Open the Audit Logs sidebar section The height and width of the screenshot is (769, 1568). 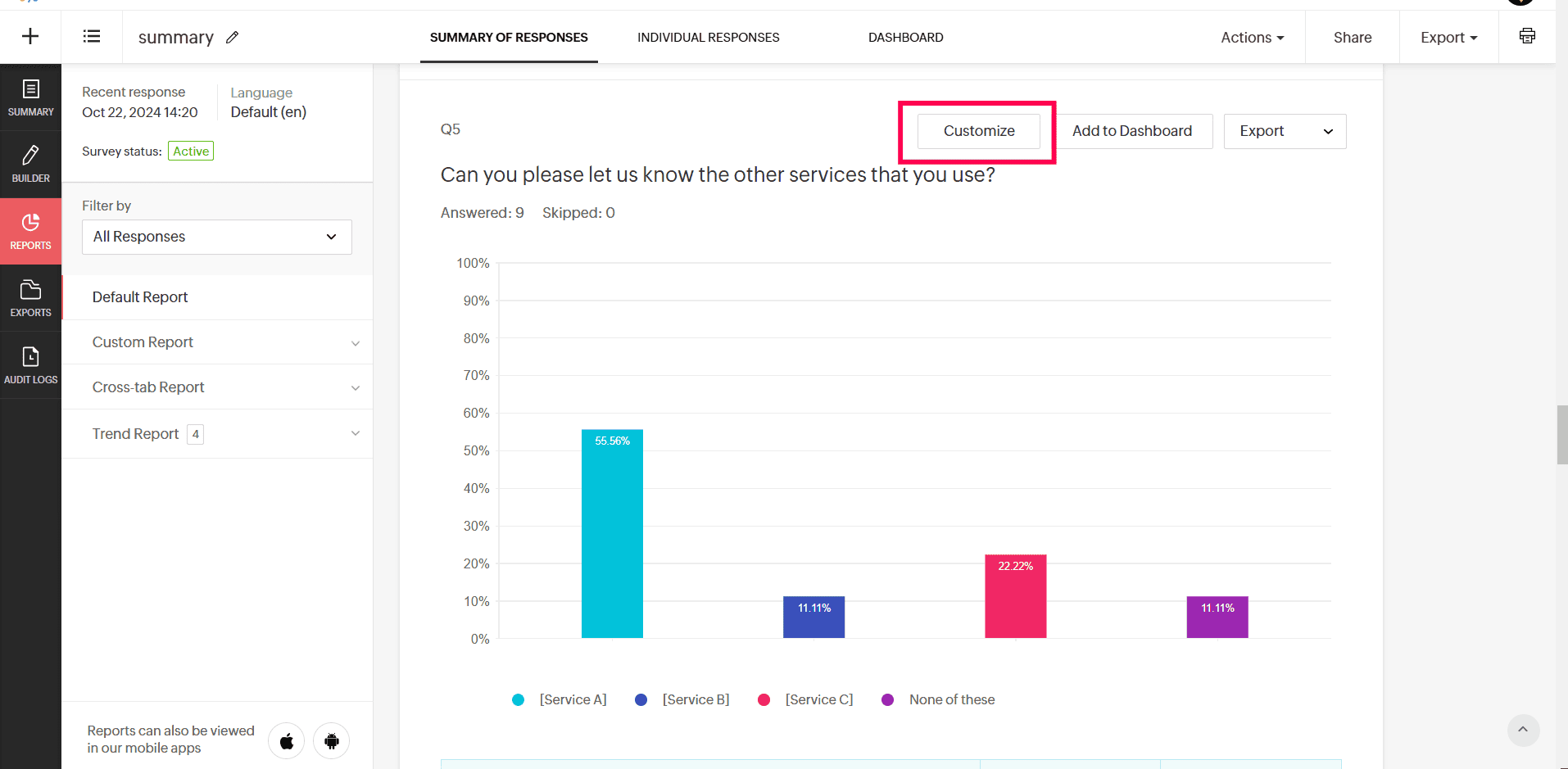click(x=30, y=366)
